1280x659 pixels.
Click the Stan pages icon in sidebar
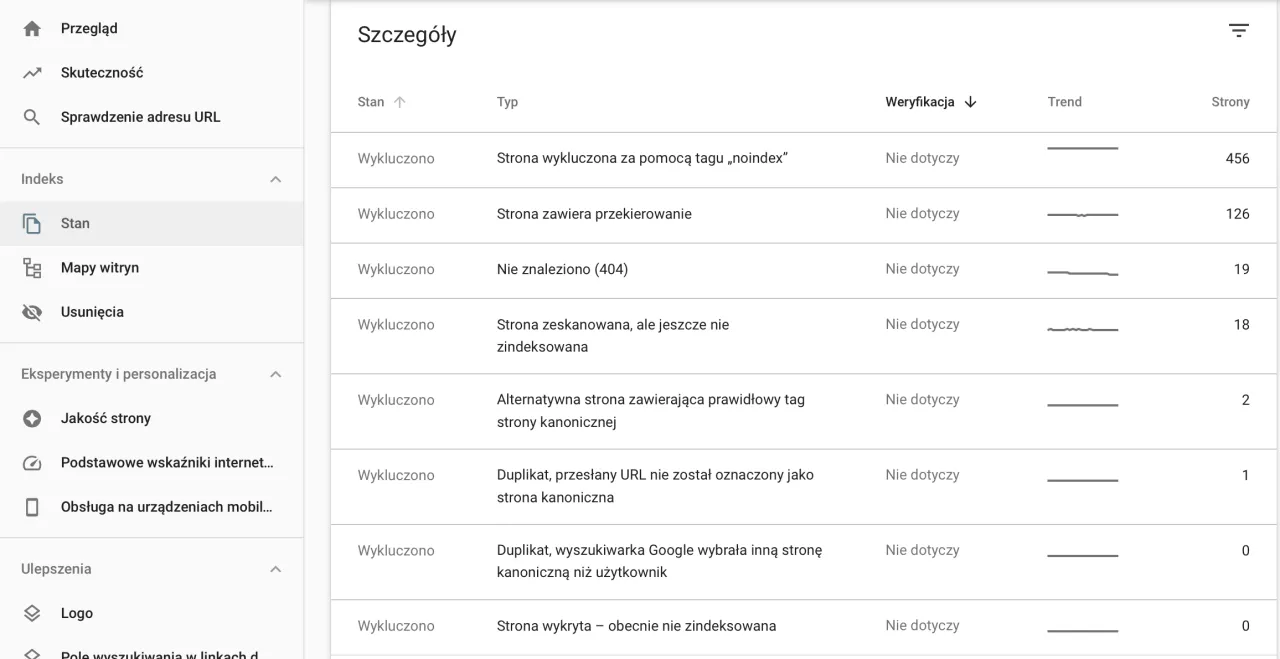tap(31, 222)
